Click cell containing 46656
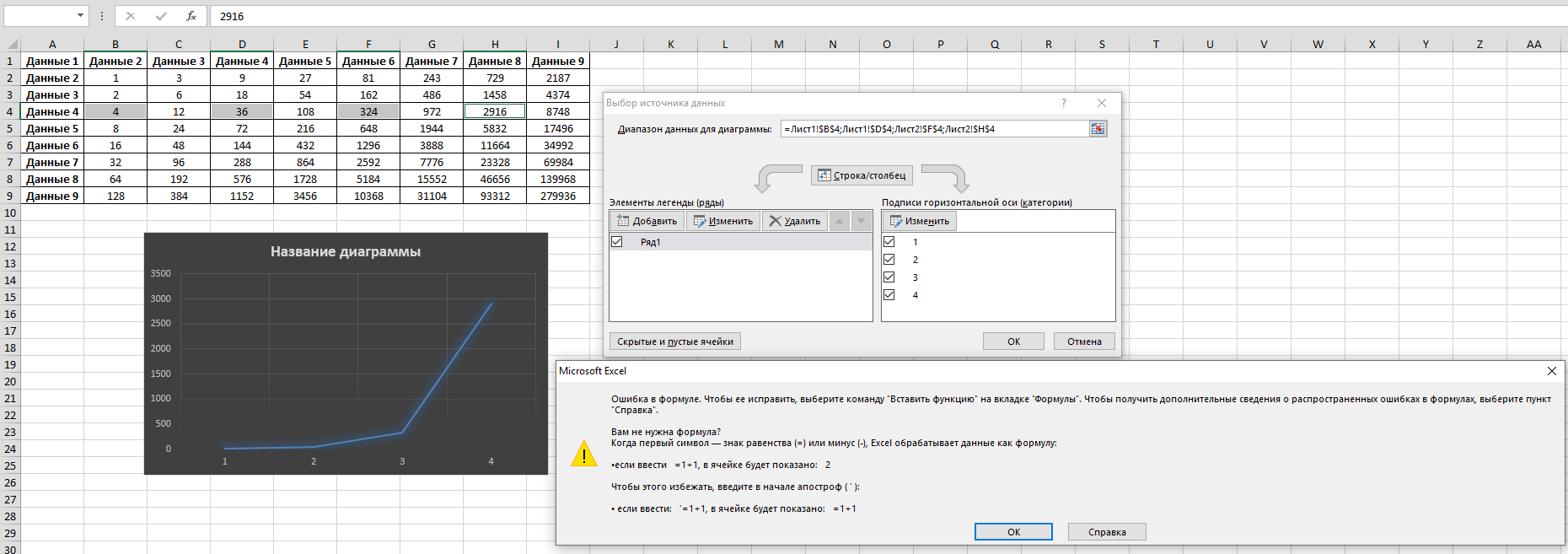1568x554 pixels. (x=495, y=179)
